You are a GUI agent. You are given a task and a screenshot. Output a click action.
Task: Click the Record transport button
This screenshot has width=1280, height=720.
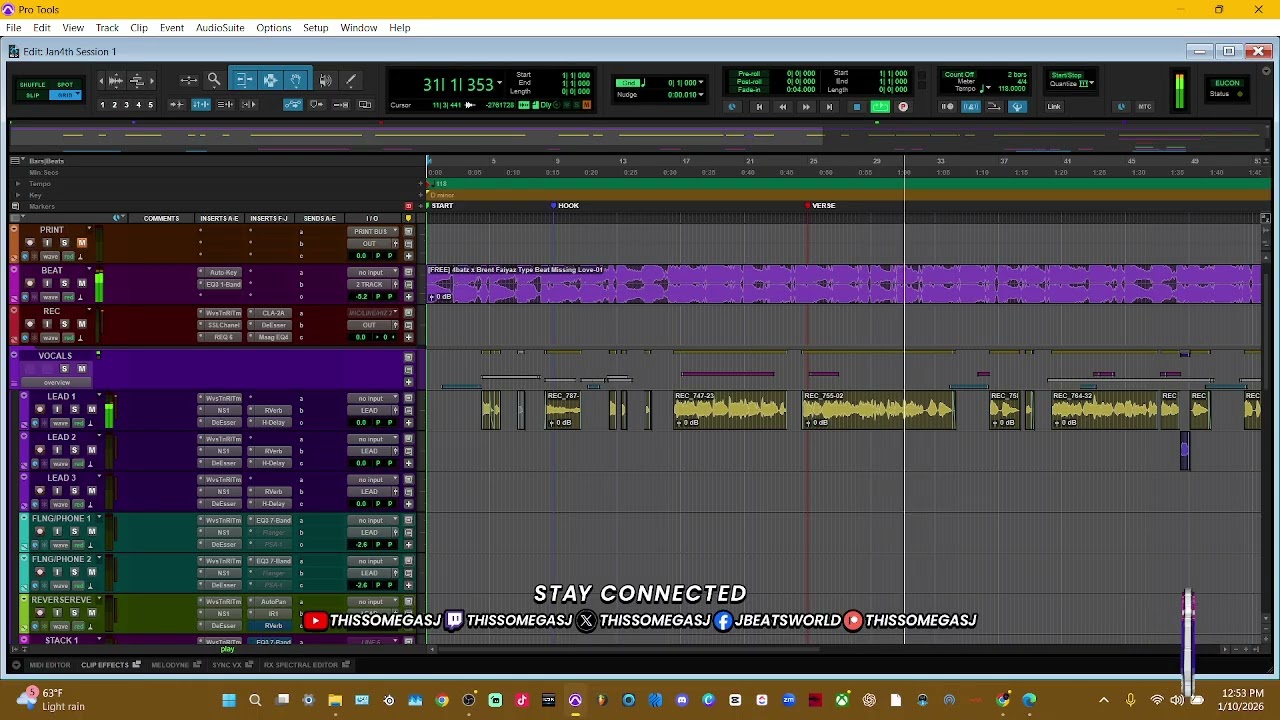[x=903, y=107]
